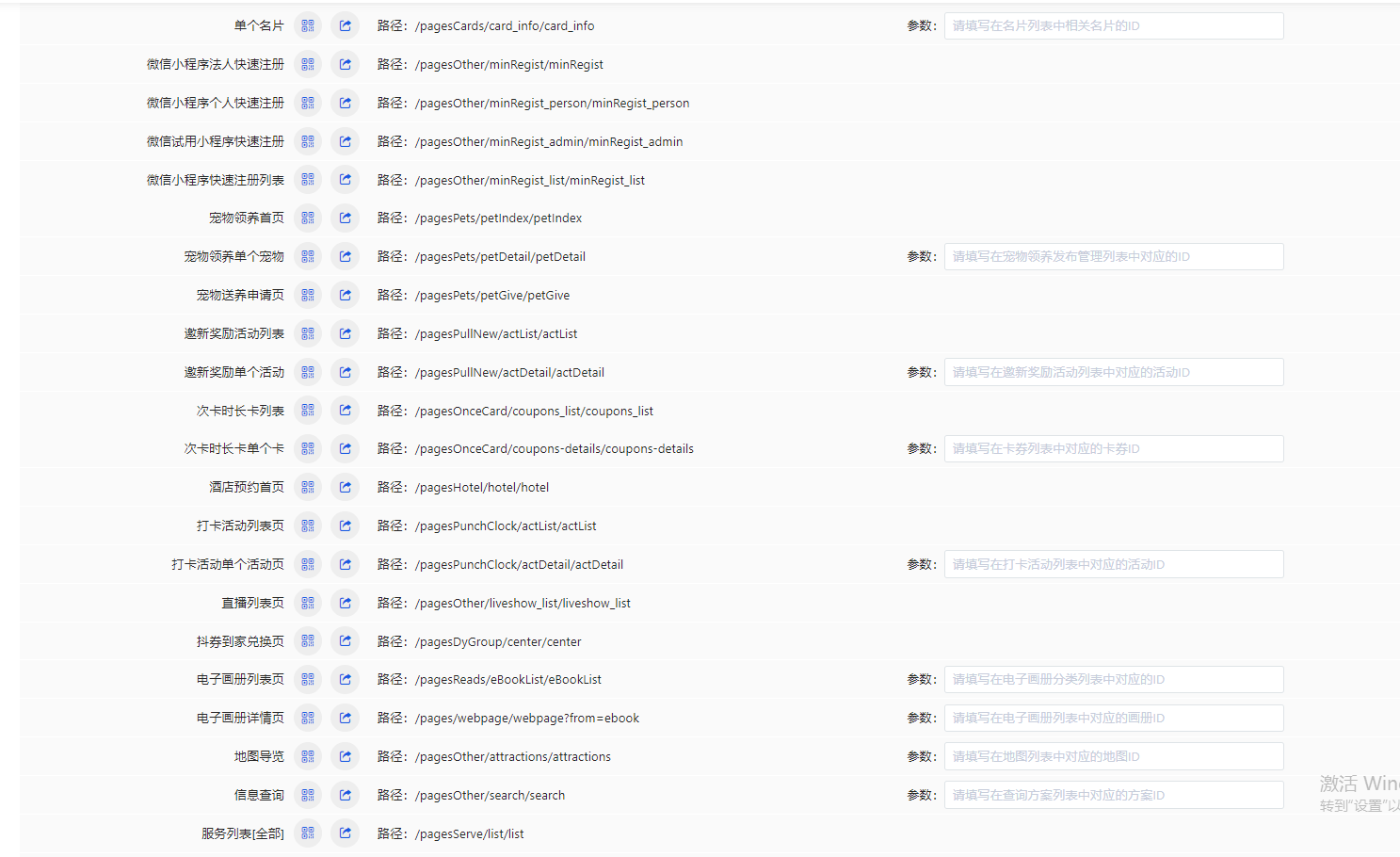
Task: Click 宠物领养单个宠物 parameter input field
Action: pyautogui.click(x=1113, y=257)
